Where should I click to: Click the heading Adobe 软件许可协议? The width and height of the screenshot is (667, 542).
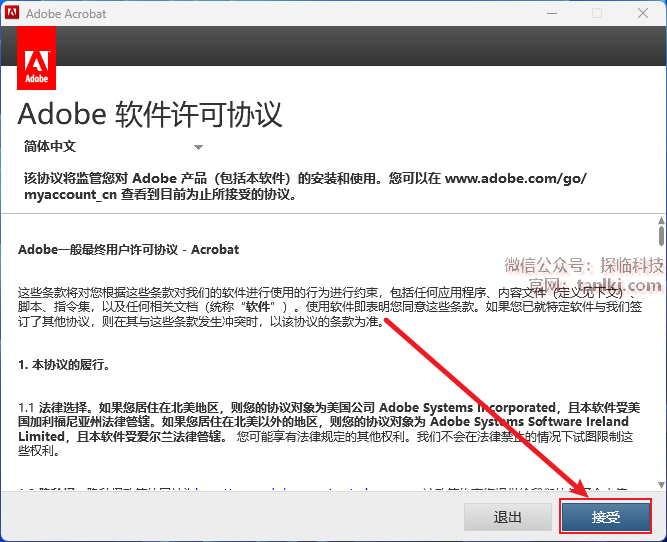150,114
